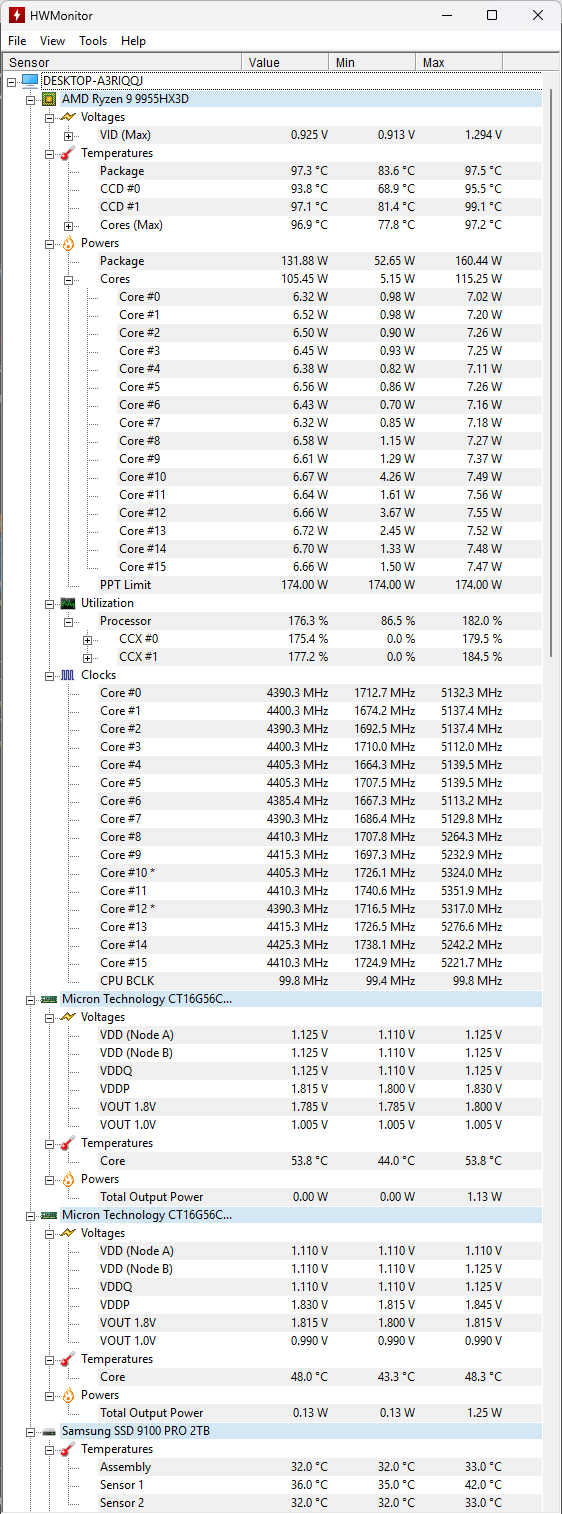Click the second Micron Technology memory module icon
The image size is (562, 1514).
(49, 1214)
